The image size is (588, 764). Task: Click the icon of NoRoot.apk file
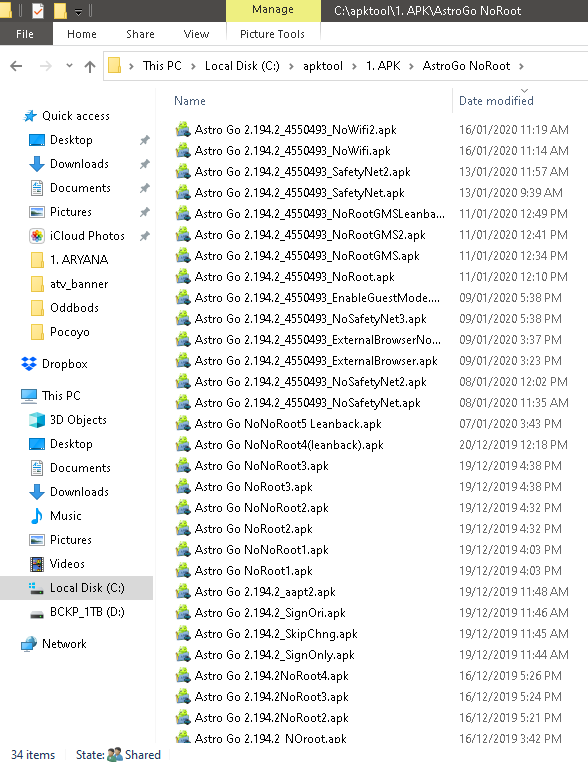coord(183,276)
